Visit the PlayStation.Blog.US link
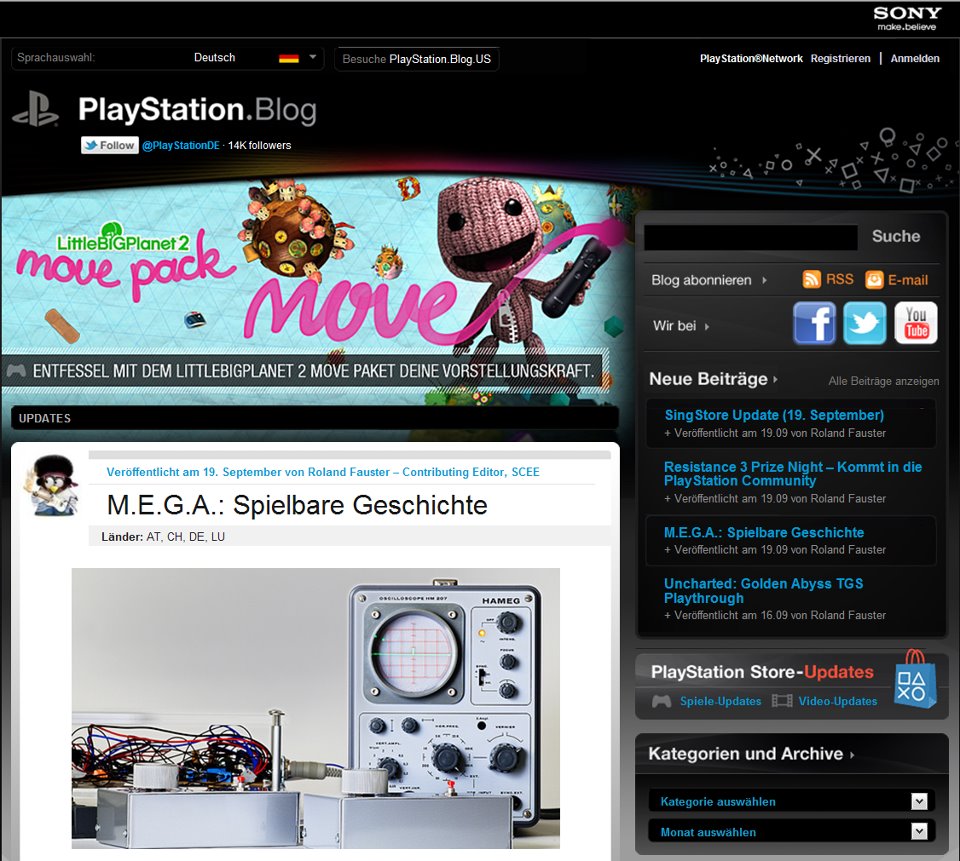 pos(439,59)
